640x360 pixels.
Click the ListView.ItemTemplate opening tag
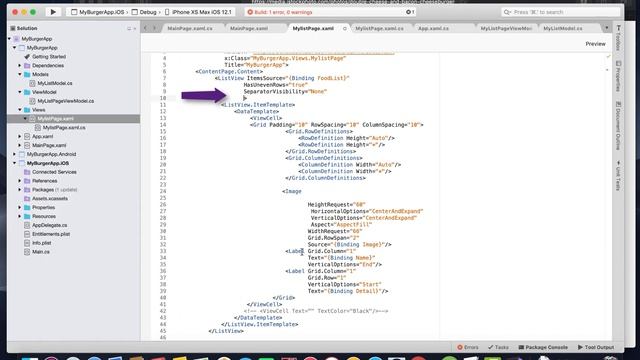pyautogui.click(x=258, y=105)
